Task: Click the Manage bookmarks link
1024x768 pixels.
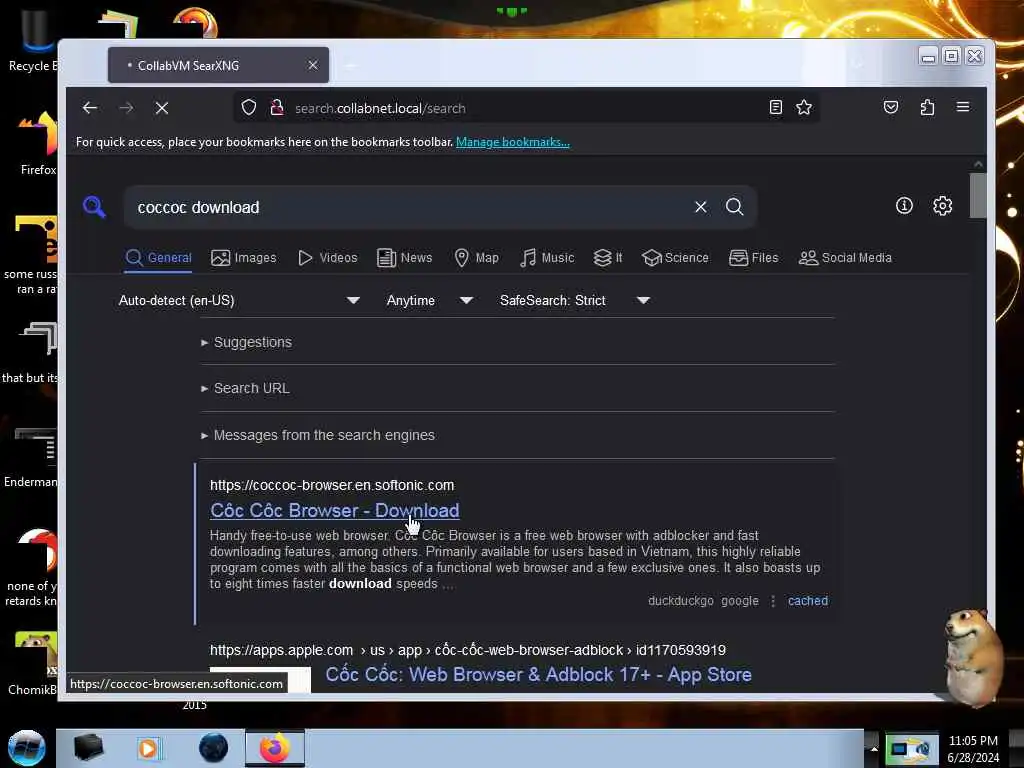Action: tap(513, 142)
